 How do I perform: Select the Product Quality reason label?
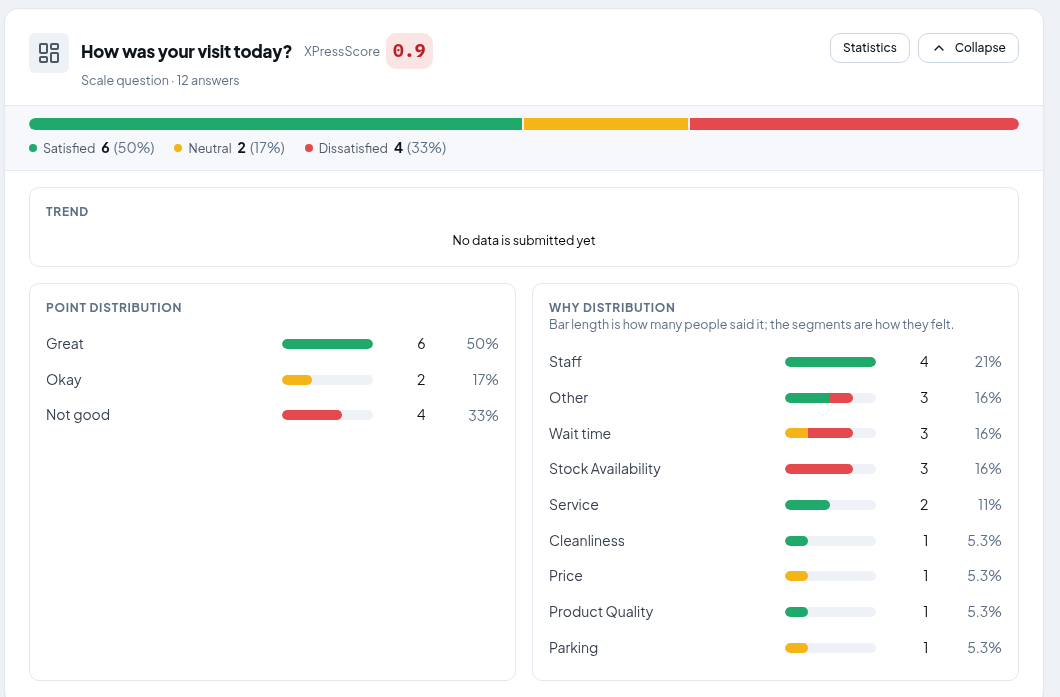[x=601, y=612]
